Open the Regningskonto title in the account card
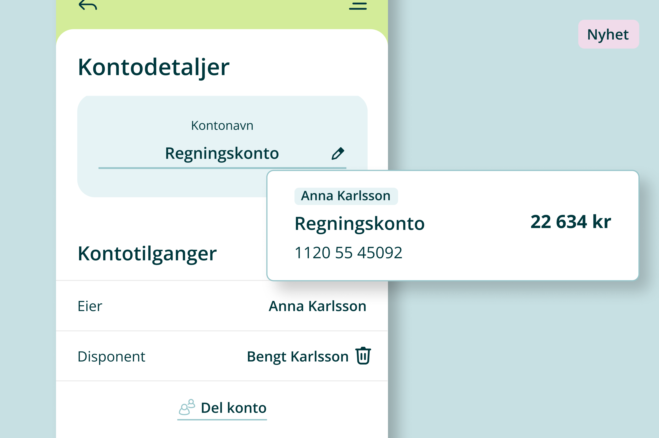Image resolution: width=659 pixels, height=438 pixels. click(360, 224)
